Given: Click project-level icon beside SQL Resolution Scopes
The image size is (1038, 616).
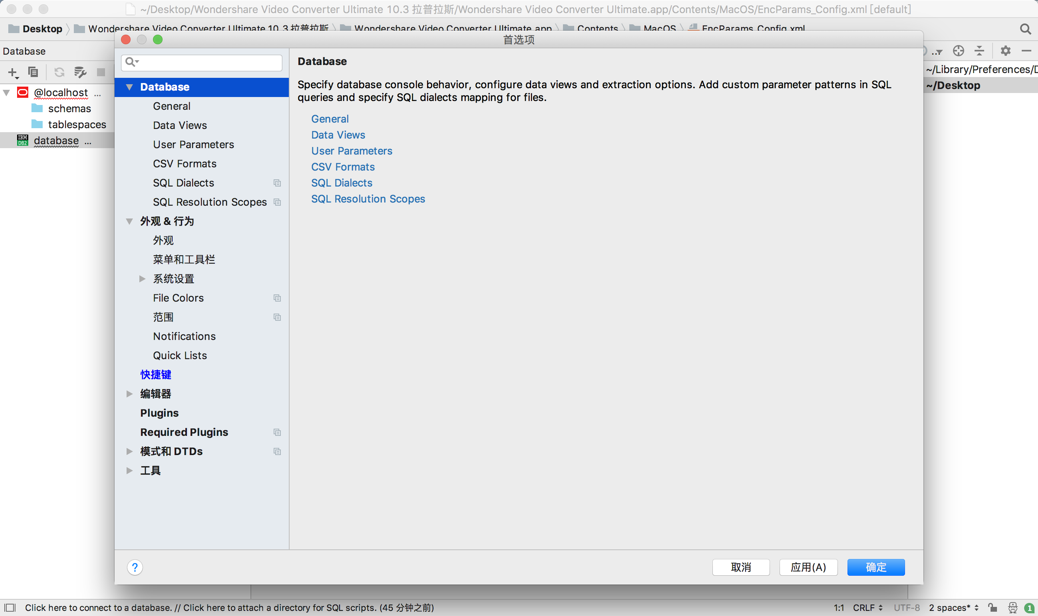Looking at the screenshot, I should tap(277, 202).
